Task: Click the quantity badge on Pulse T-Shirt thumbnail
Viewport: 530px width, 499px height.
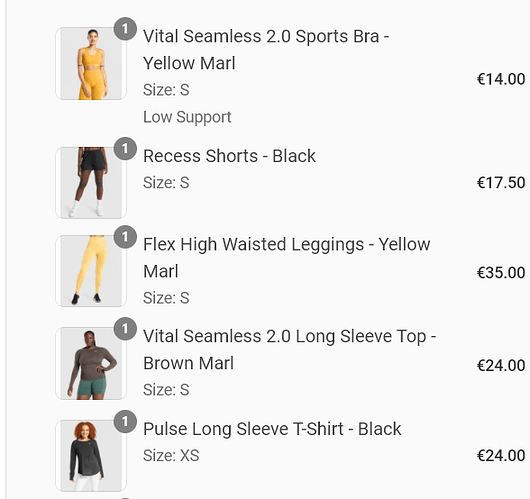Action: (x=125, y=421)
